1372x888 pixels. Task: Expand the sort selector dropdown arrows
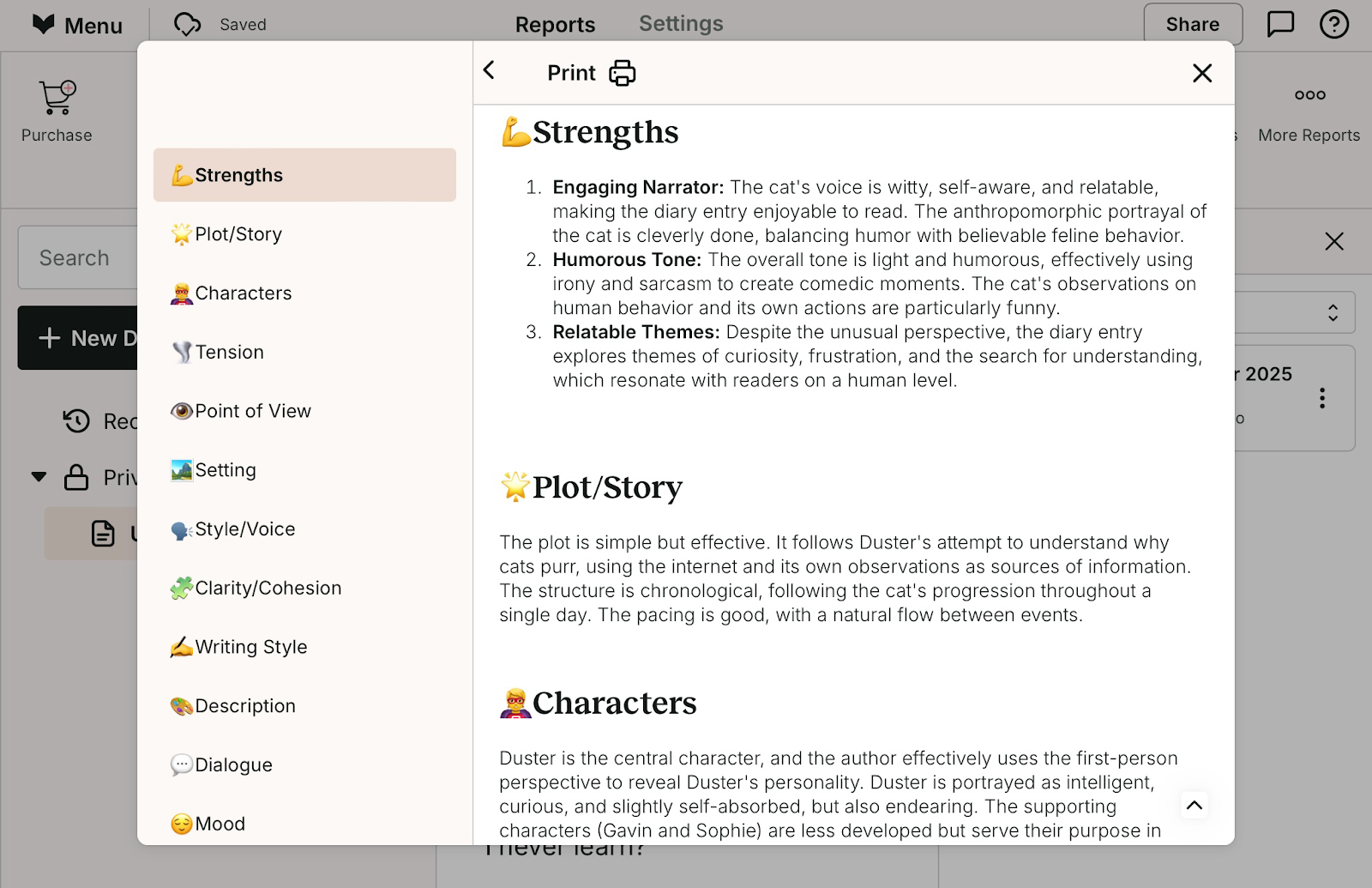(x=1333, y=312)
